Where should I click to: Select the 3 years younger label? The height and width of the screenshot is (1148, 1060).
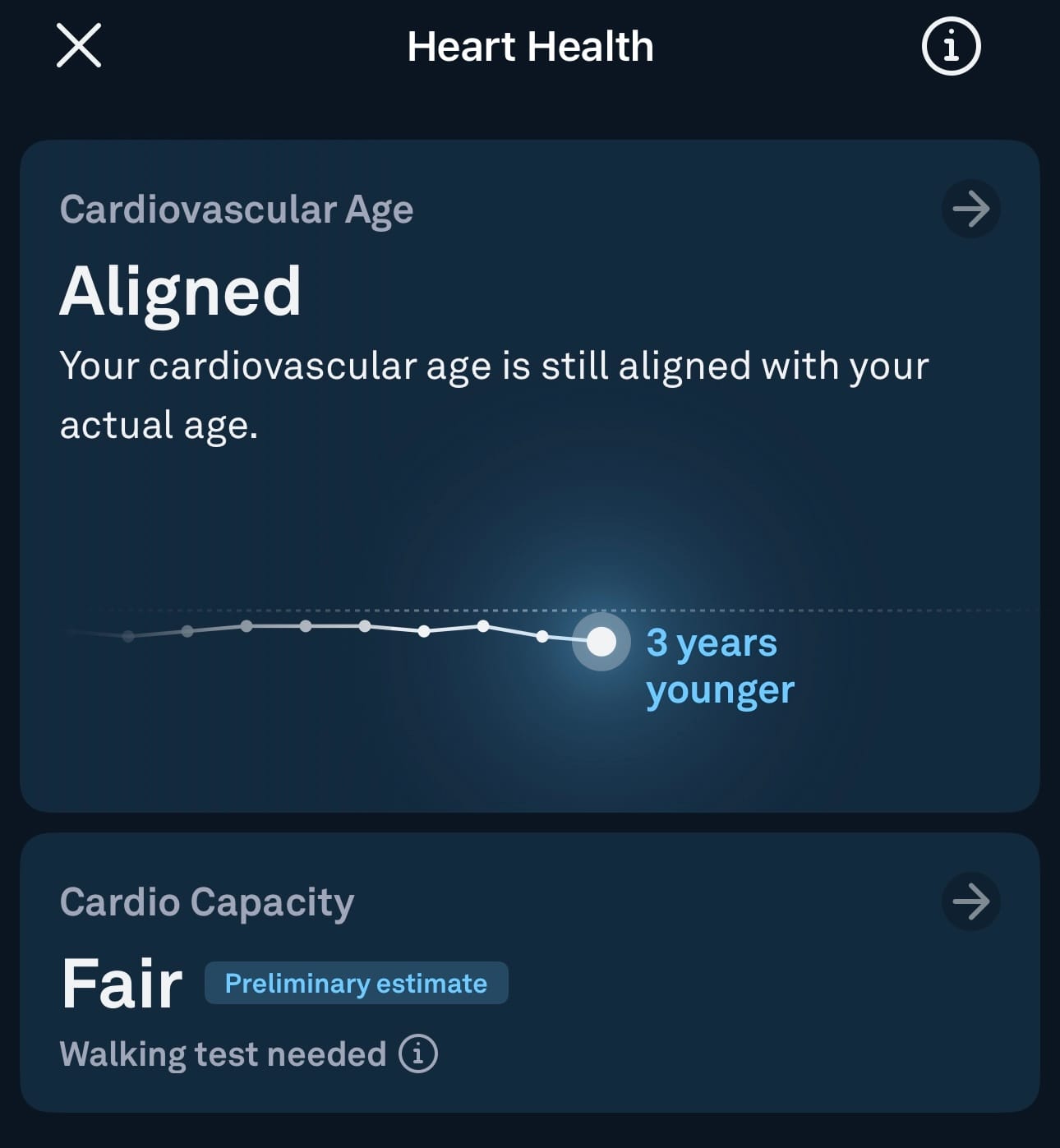(720, 666)
